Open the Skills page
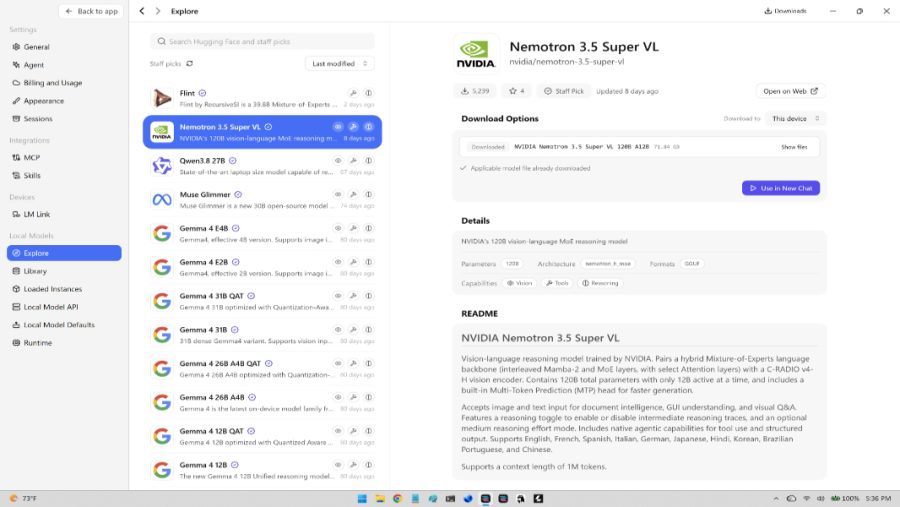Viewport: 900px width, 507px height. 32,175
